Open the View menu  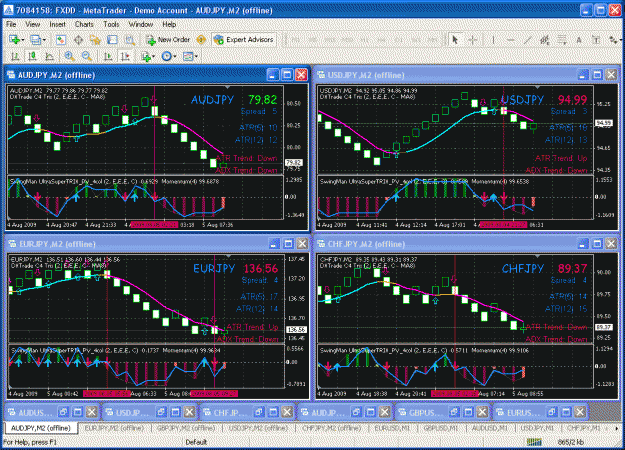point(33,24)
